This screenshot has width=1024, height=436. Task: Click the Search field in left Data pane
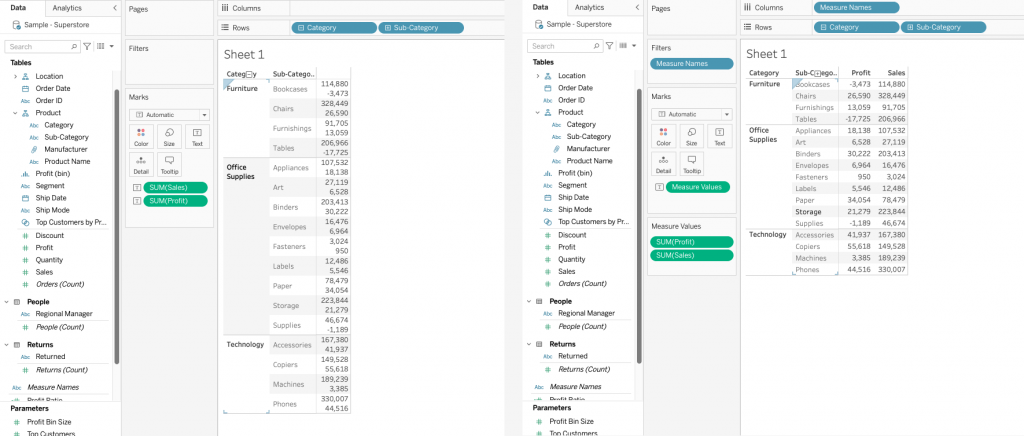tap(40, 46)
